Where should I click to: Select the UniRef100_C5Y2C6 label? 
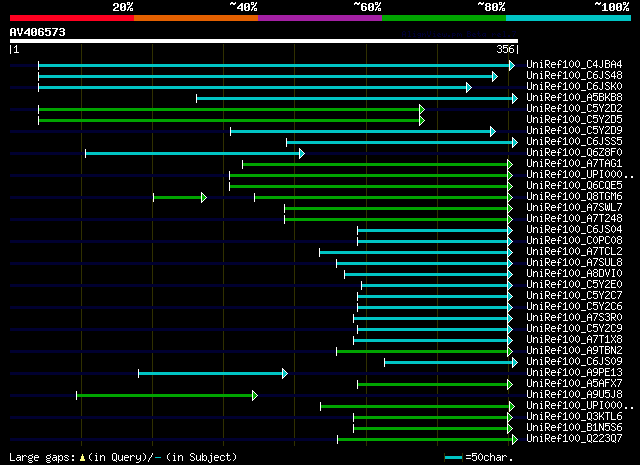574,307
